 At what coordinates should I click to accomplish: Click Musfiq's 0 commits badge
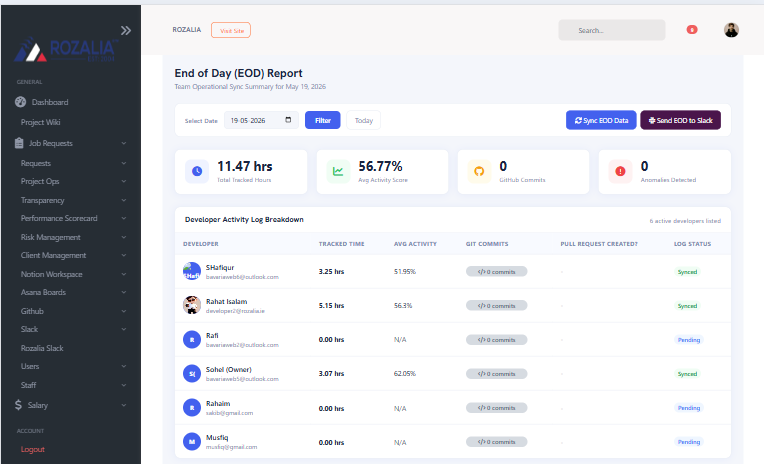pyautogui.click(x=497, y=442)
